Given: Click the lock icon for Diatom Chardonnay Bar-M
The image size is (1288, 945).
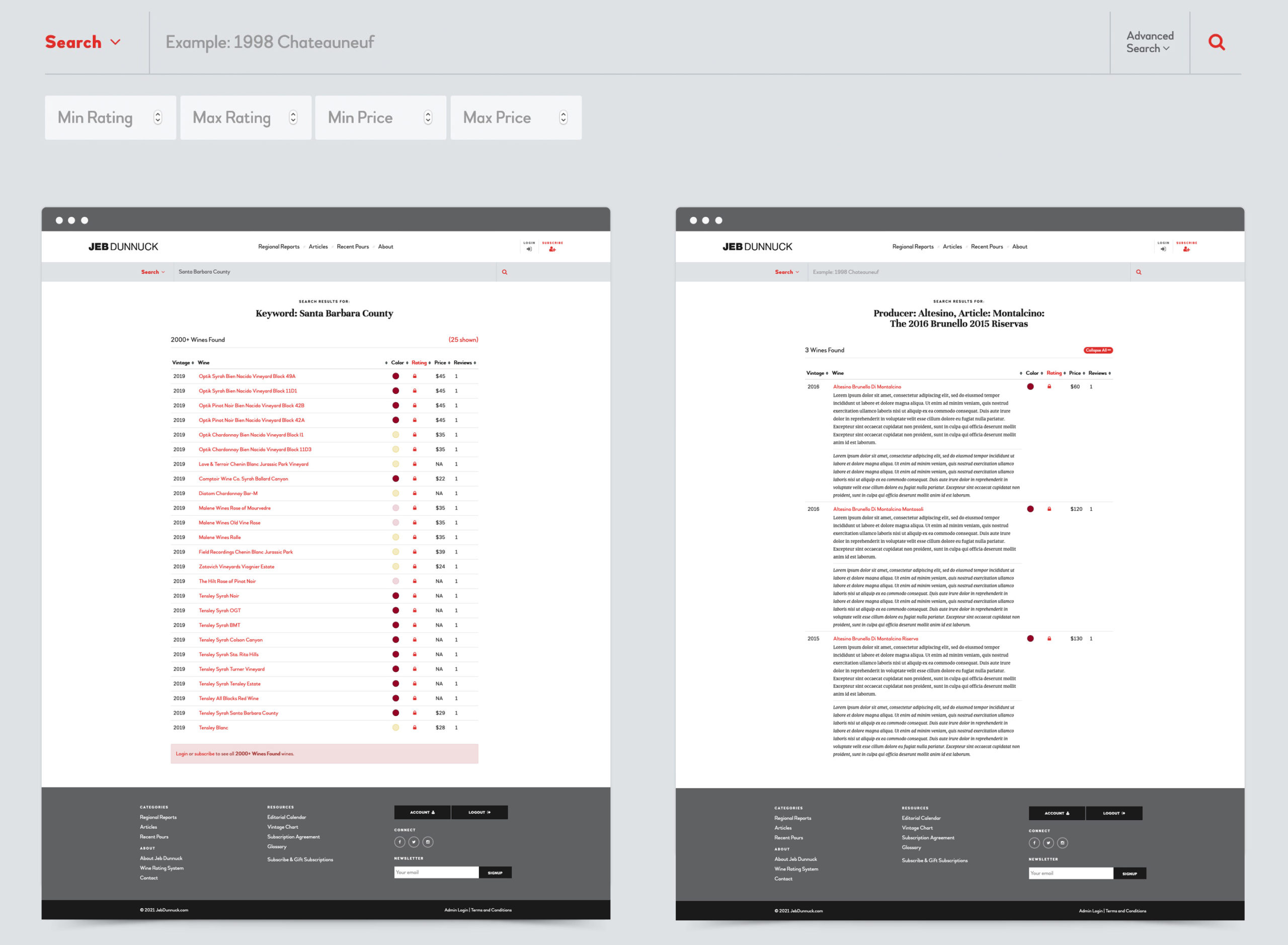Looking at the screenshot, I should point(415,493).
